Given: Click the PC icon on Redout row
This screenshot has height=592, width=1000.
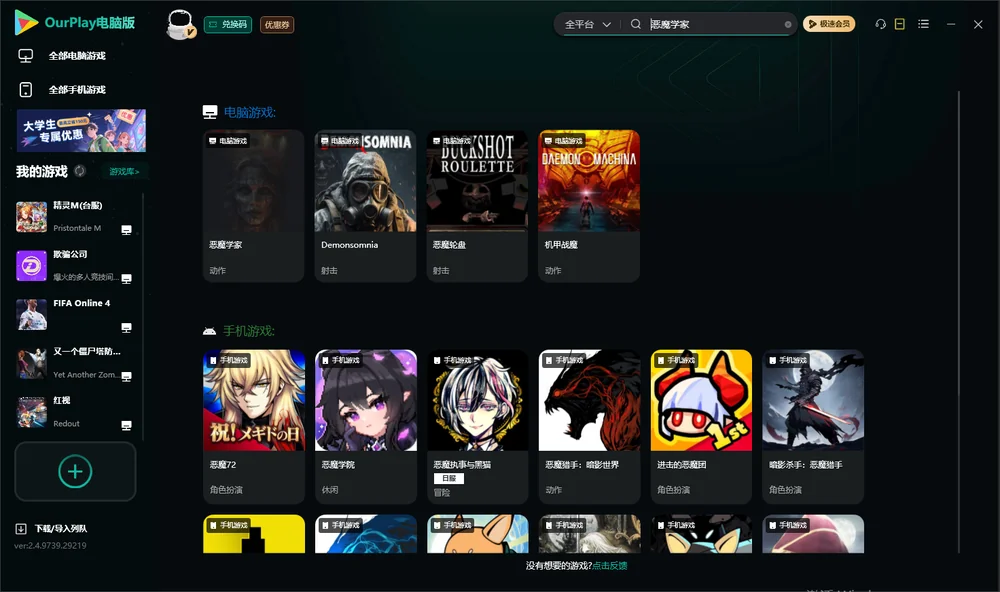Looking at the screenshot, I should (x=126, y=426).
